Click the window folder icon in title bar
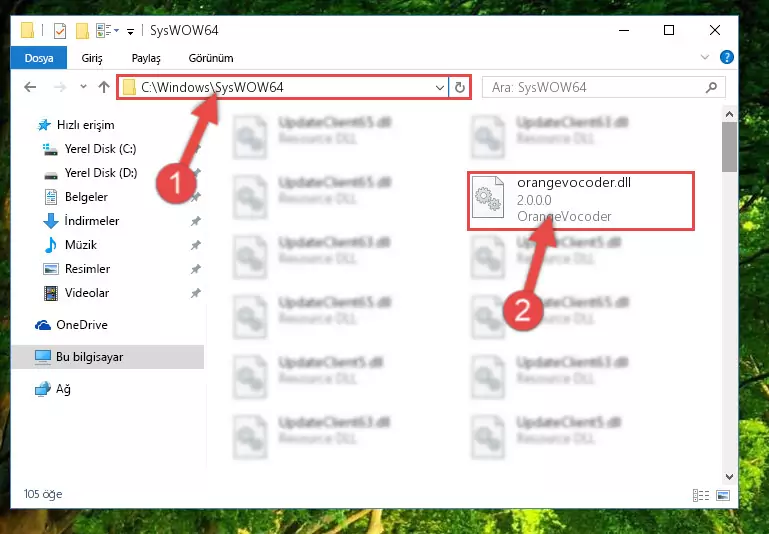The image size is (769, 534). pyautogui.click(x=27, y=31)
